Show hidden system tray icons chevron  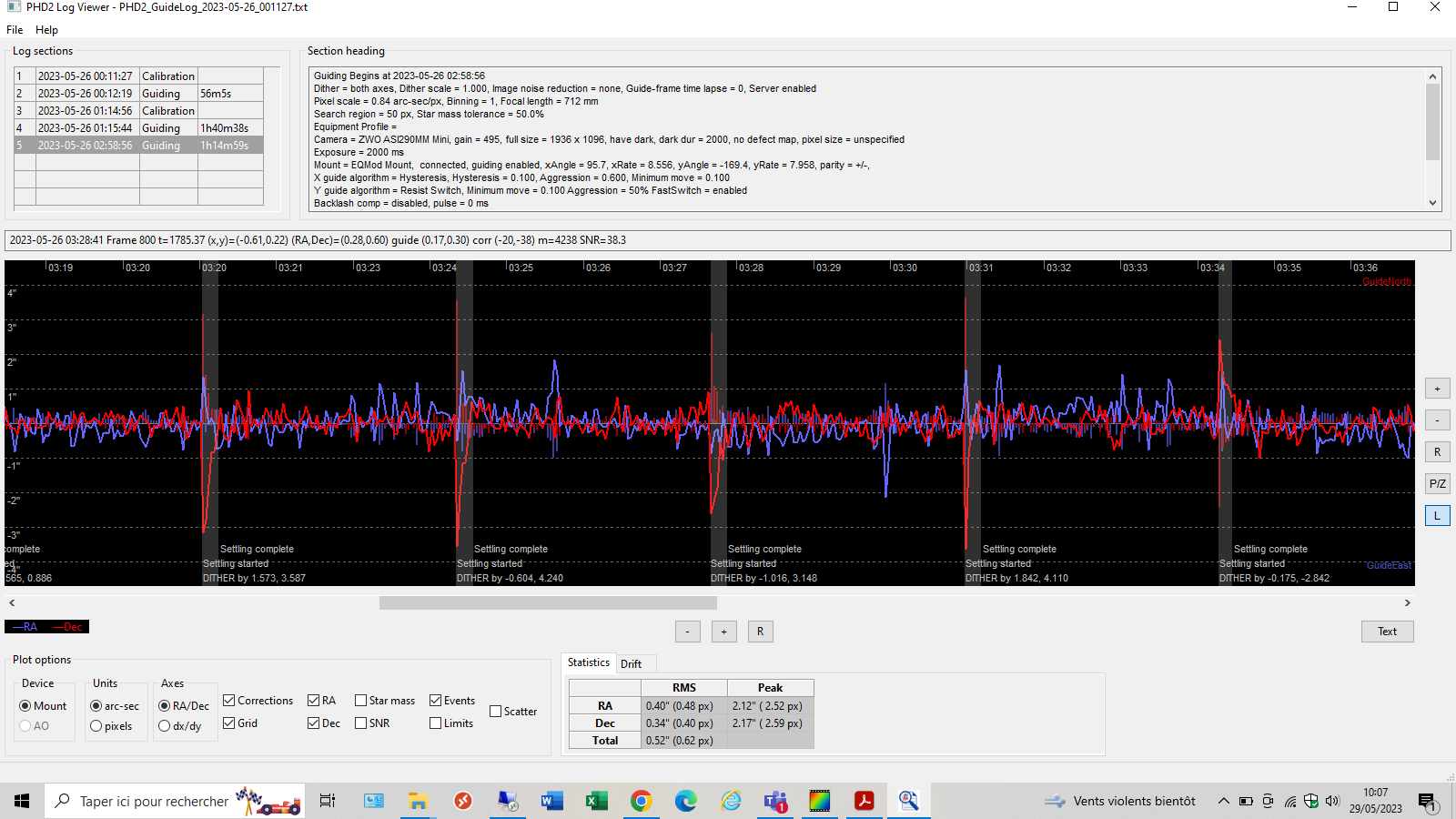click(x=1223, y=801)
